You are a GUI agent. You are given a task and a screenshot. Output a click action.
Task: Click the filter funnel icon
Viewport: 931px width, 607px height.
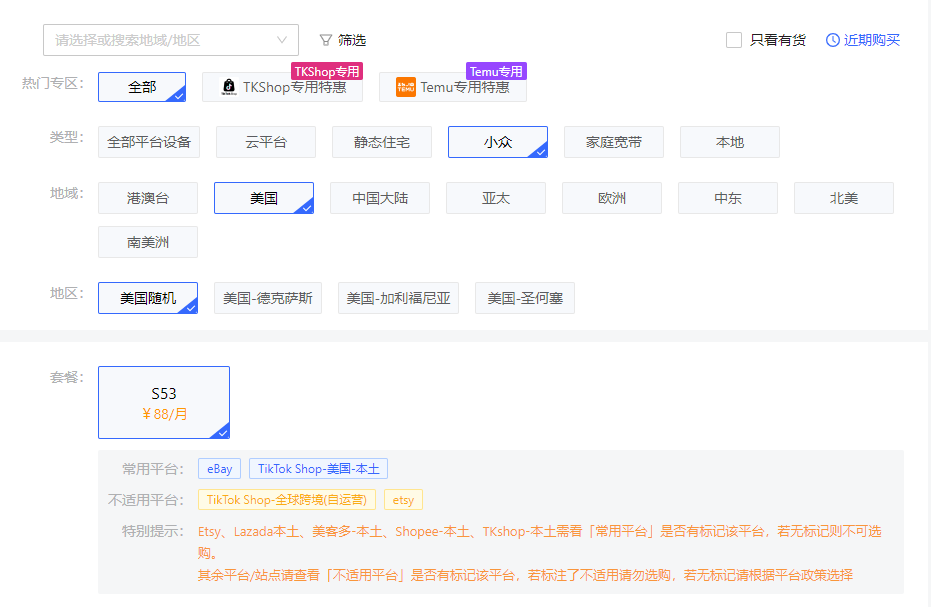point(326,40)
